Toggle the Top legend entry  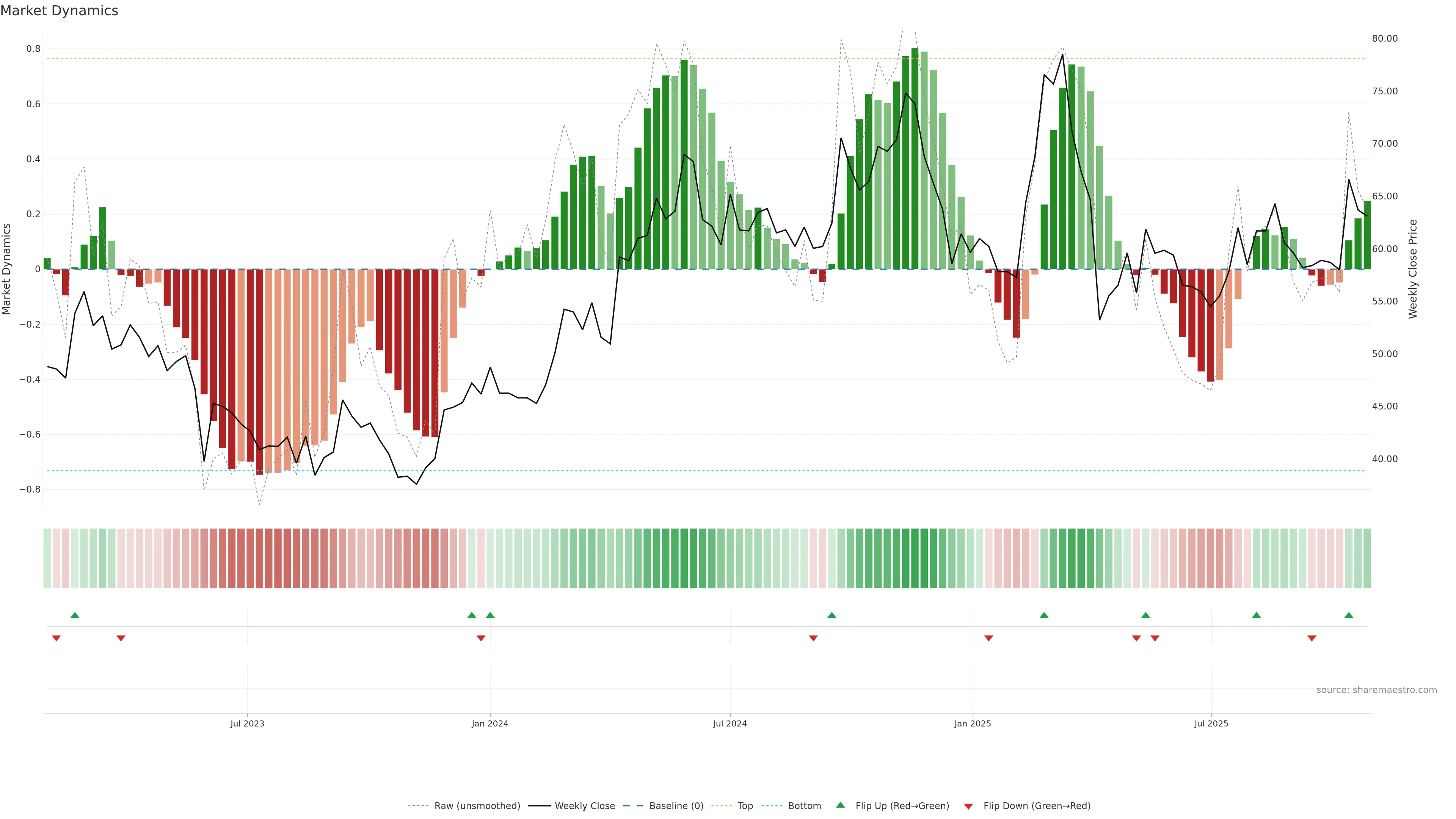[x=745, y=806]
